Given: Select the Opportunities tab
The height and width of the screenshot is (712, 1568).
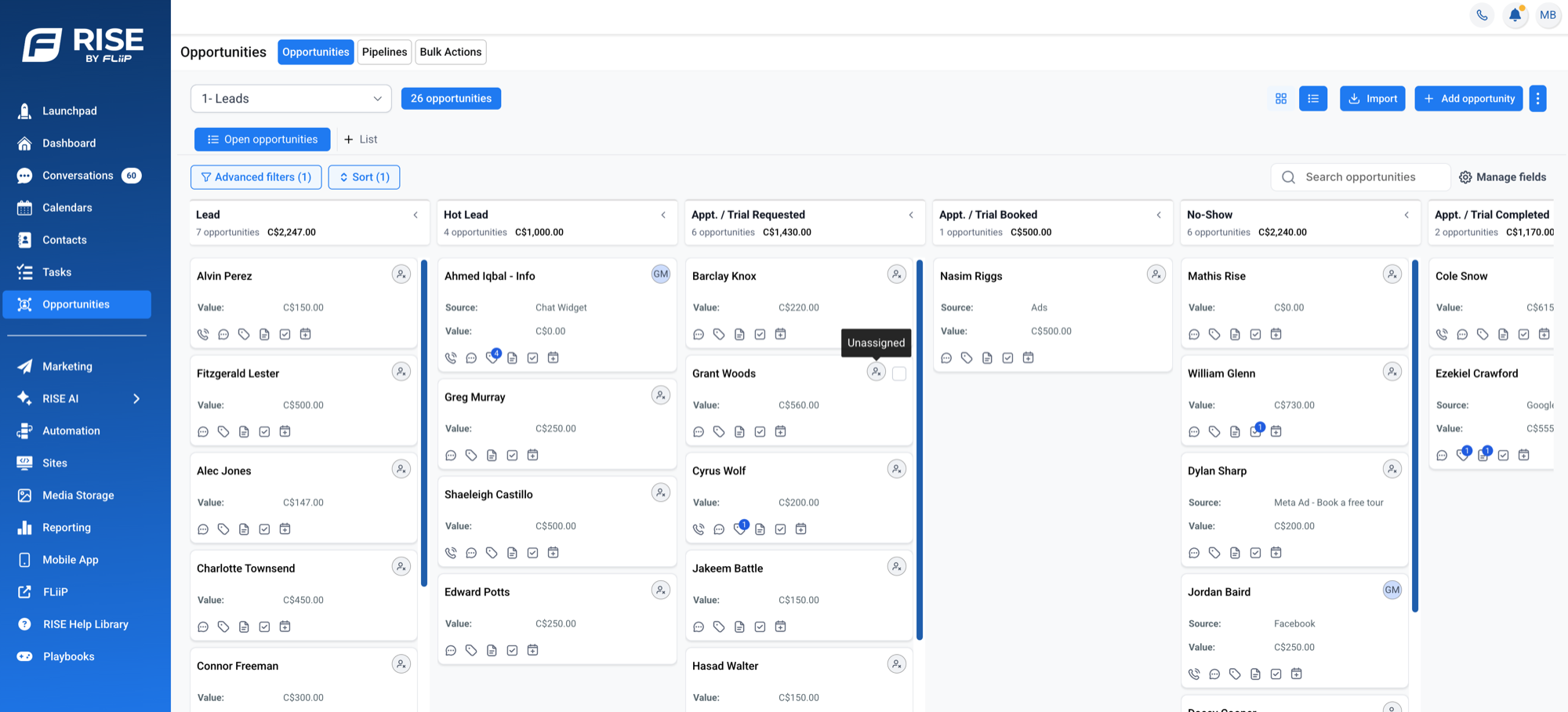Looking at the screenshot, I should 316,52.
